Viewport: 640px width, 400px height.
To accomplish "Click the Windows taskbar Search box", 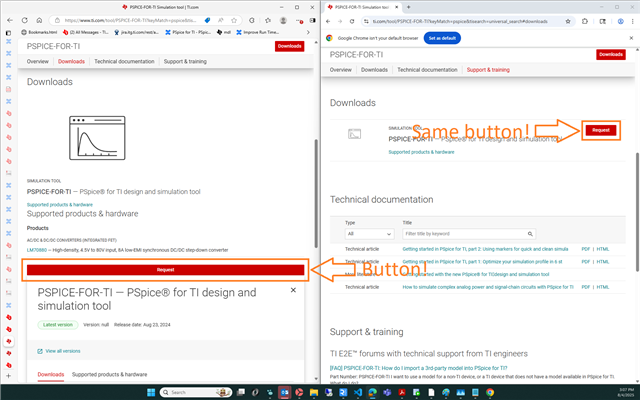I will [196, 392].
